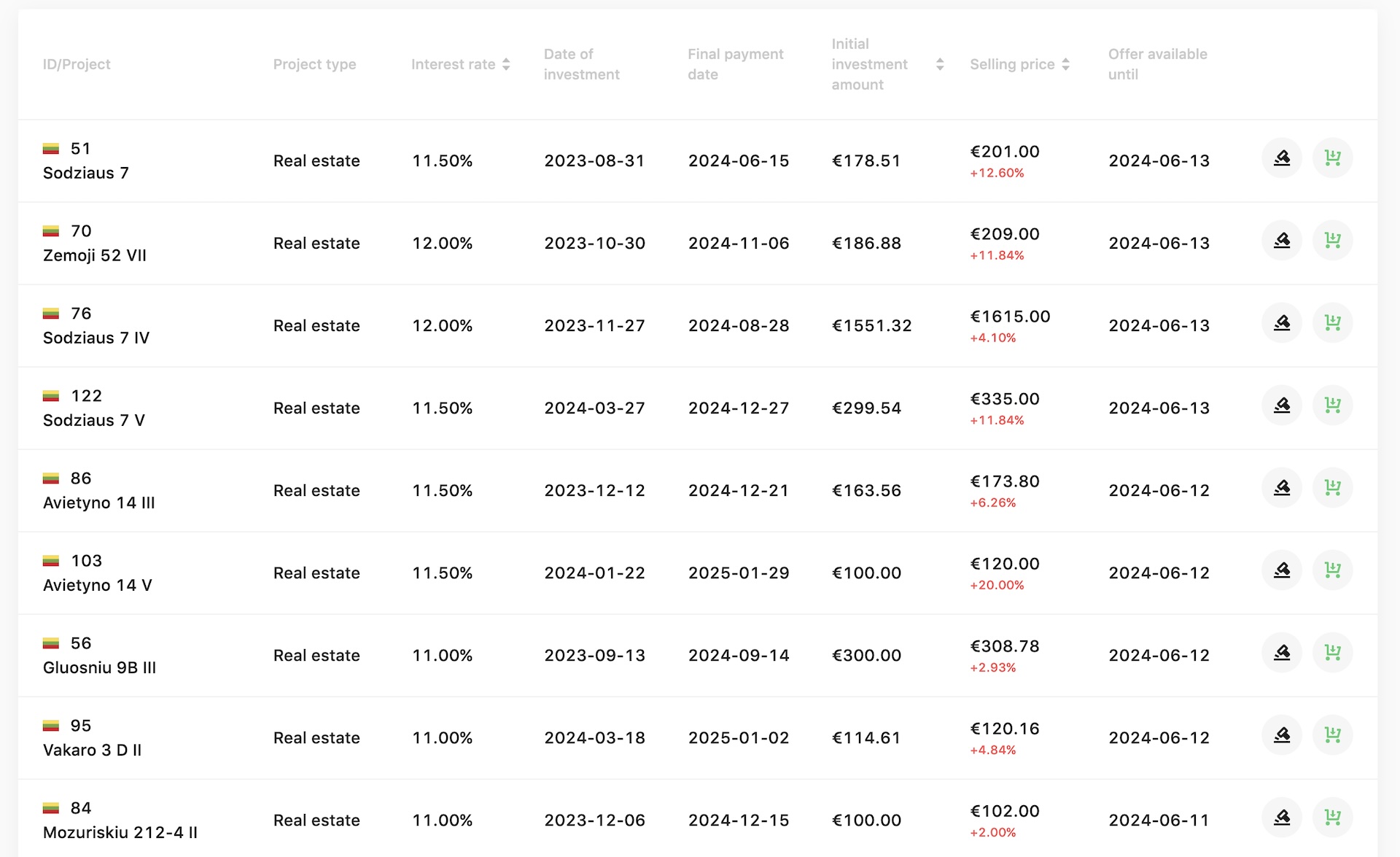The image size is (1400, 857).
Task: Open Zemoji 52 VII project link
Action: point(94,256)
